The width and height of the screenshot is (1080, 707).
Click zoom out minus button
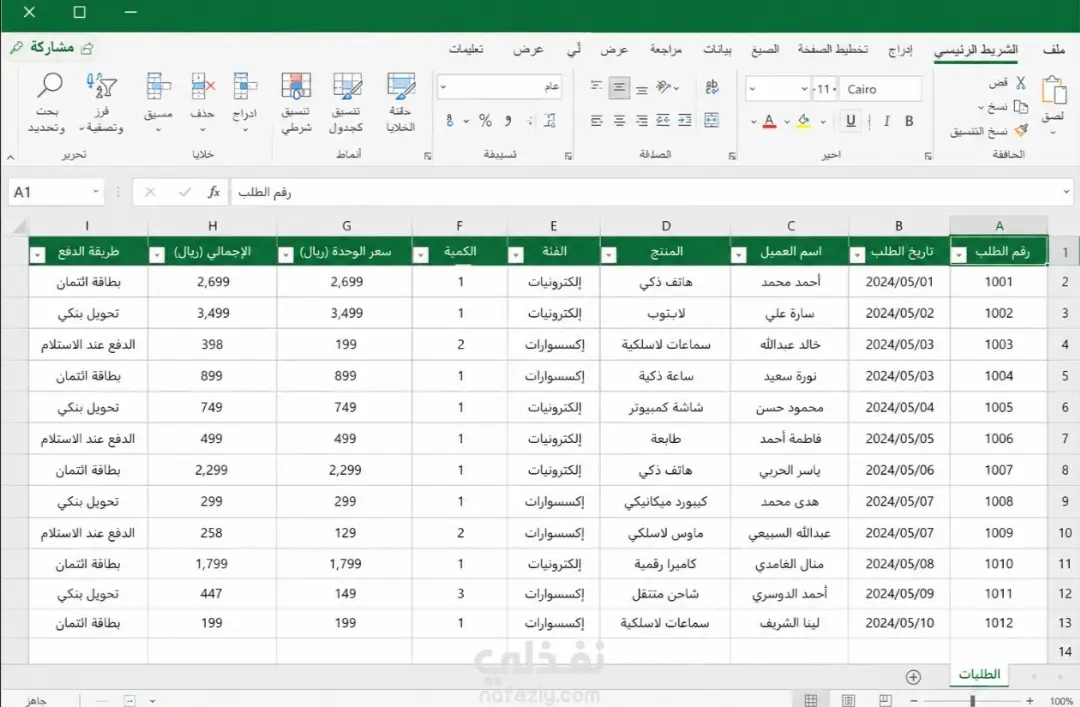(x=913, y=700)
